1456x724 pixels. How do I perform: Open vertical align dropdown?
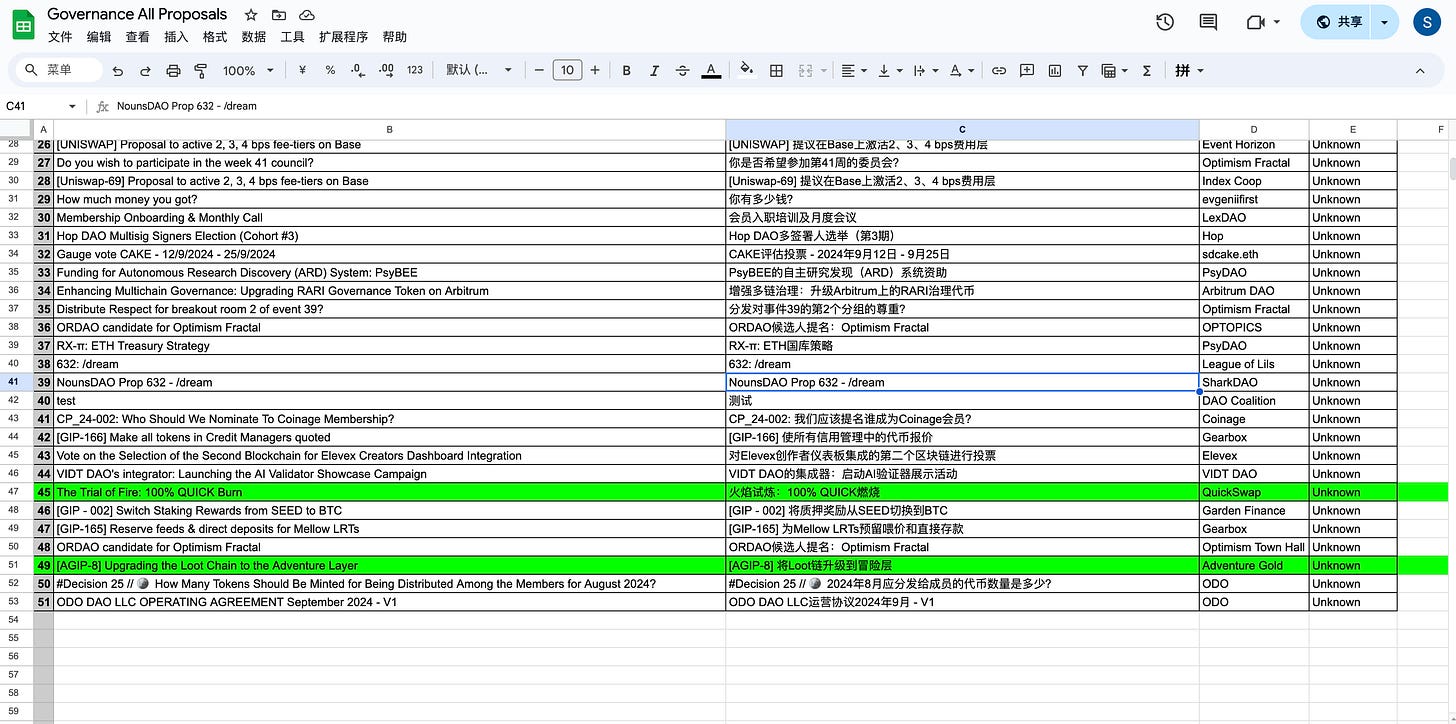coord(889,70)
